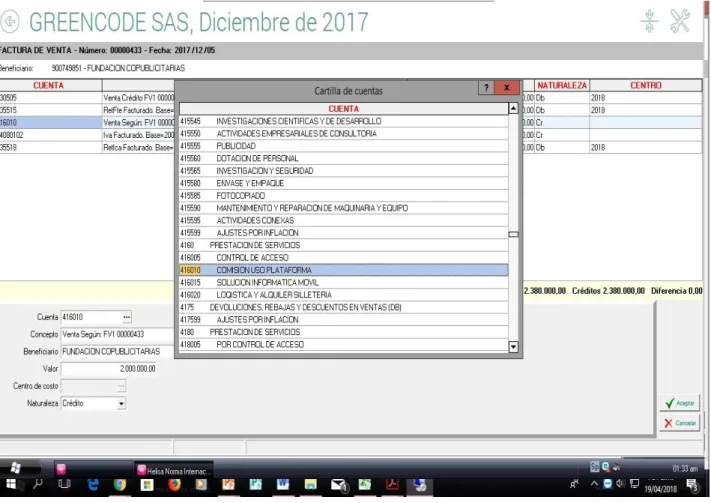Select account 415585 FOTOCOPIADO
The image size is (711, 503).
pos(344,195)
